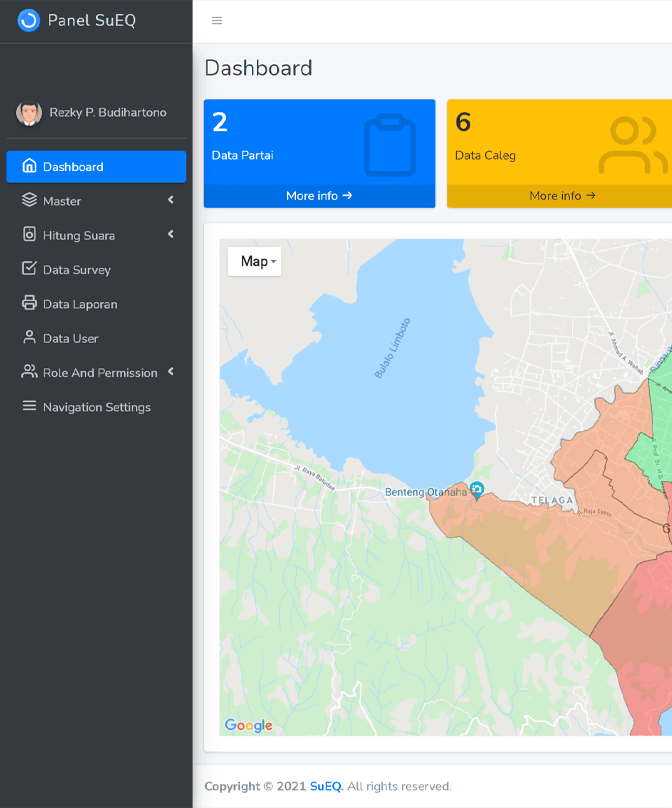
Task: Toggle the sidebar with the hamburger icon
Action: (217, 21)
